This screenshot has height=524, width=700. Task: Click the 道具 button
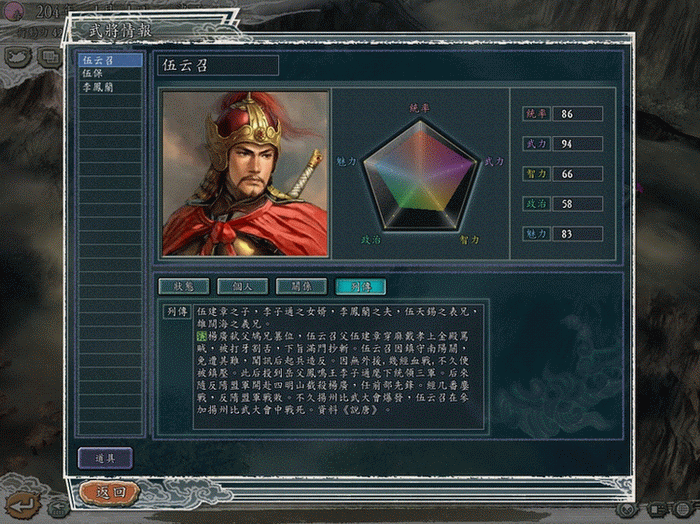(x=105, y=458)
